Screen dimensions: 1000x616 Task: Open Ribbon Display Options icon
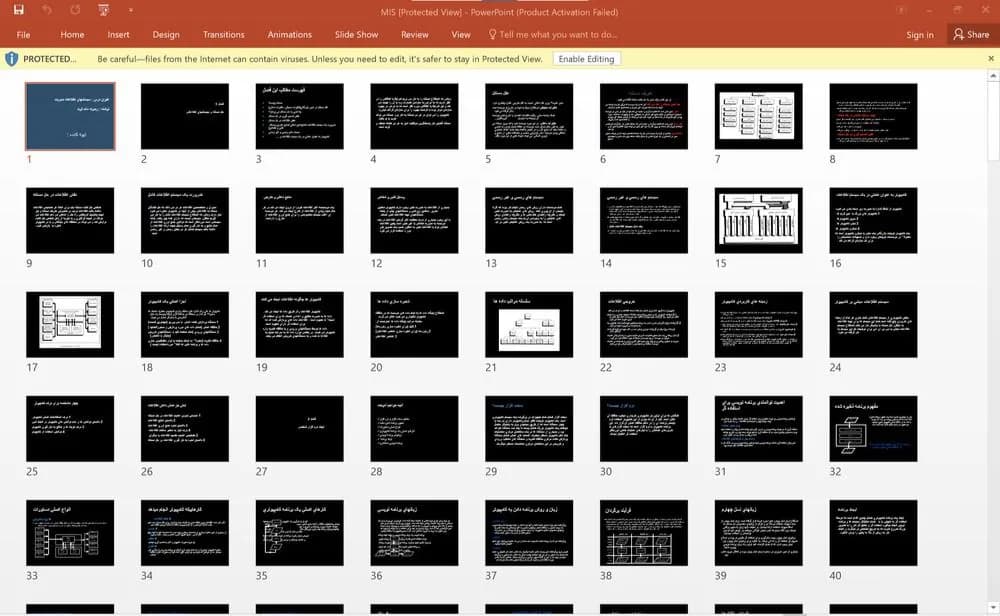pos(901,10)
